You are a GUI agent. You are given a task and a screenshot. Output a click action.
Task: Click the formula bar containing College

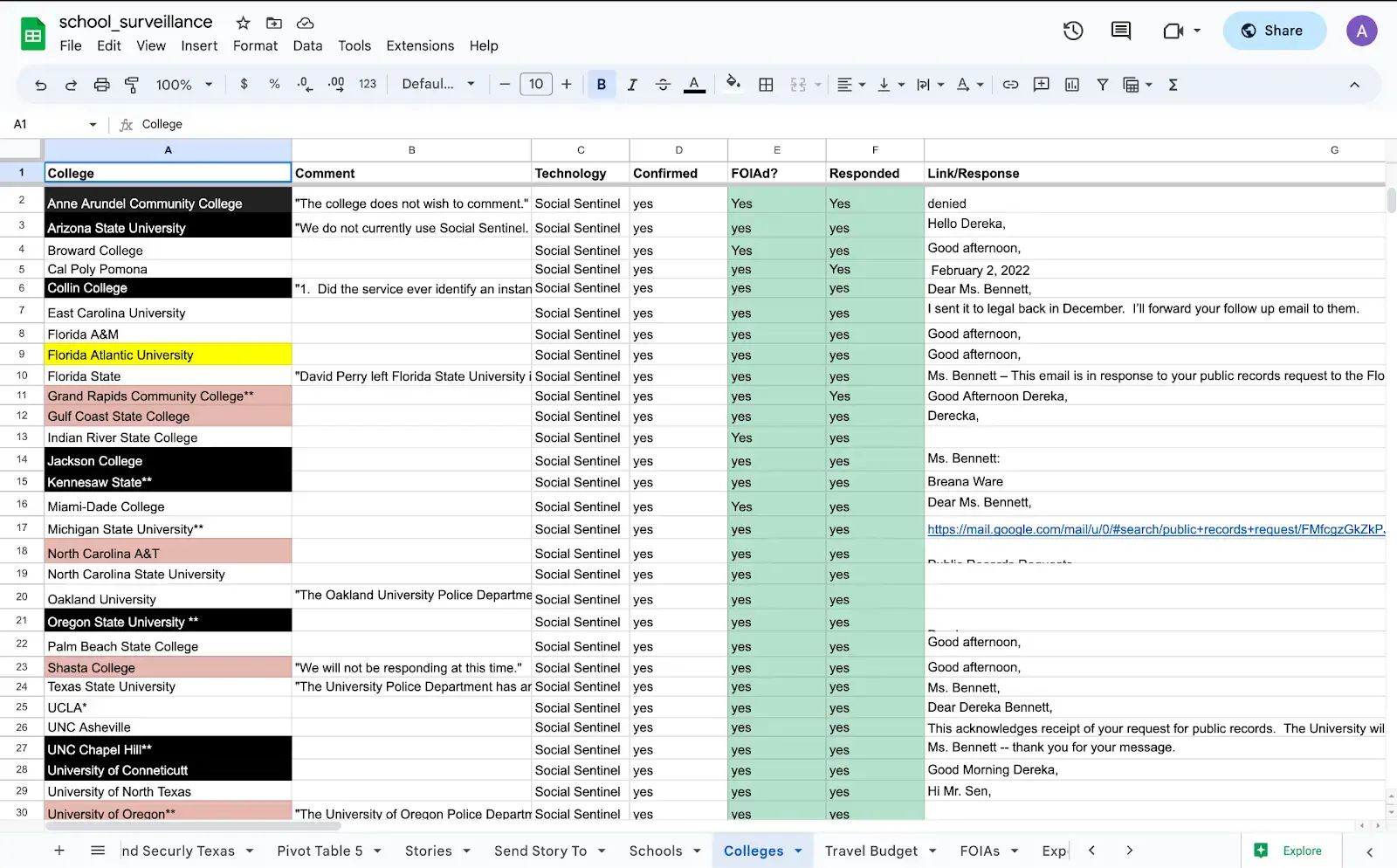pyautogui.click(x=760, y=124)
